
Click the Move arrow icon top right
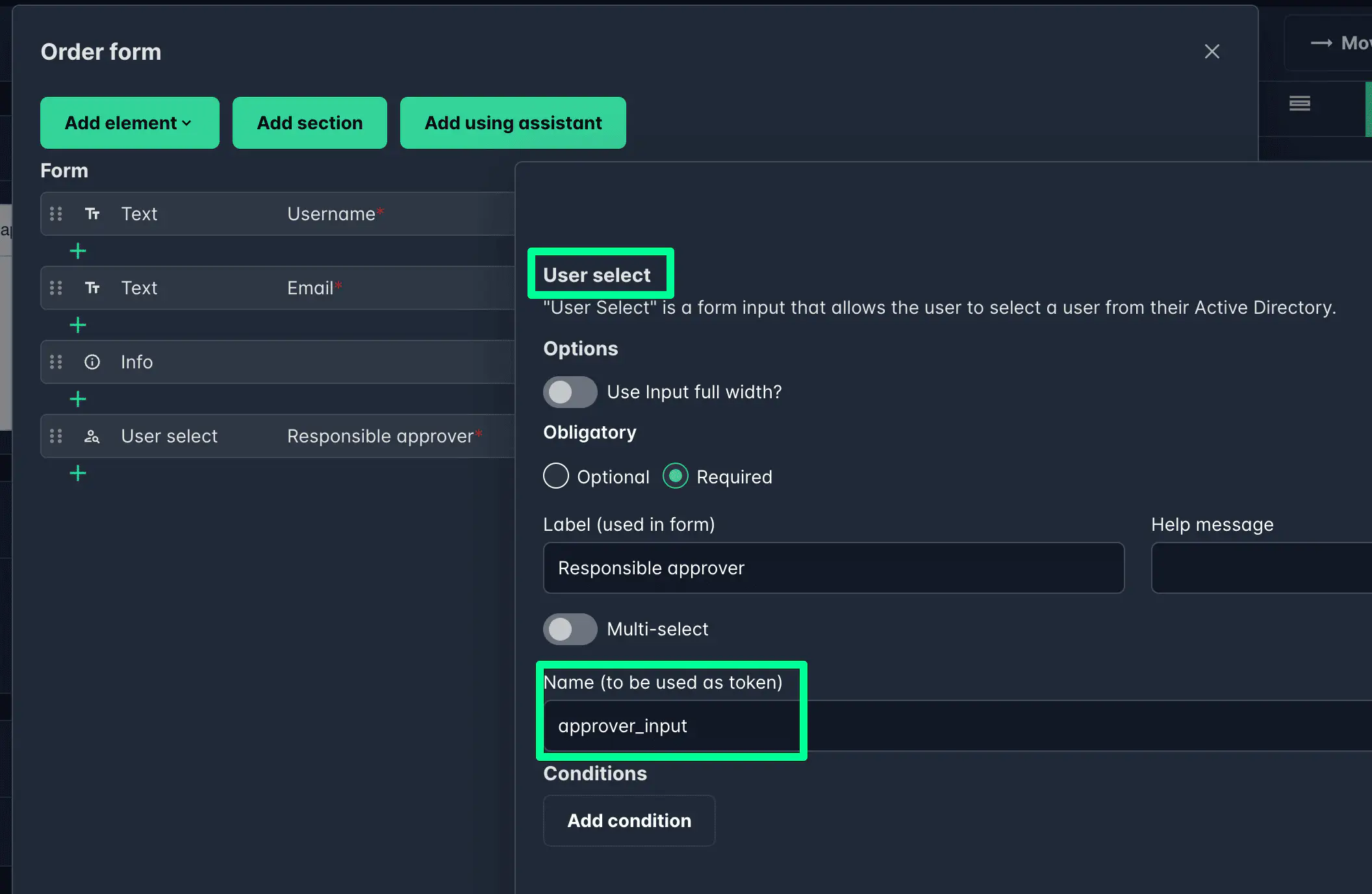1323,43
